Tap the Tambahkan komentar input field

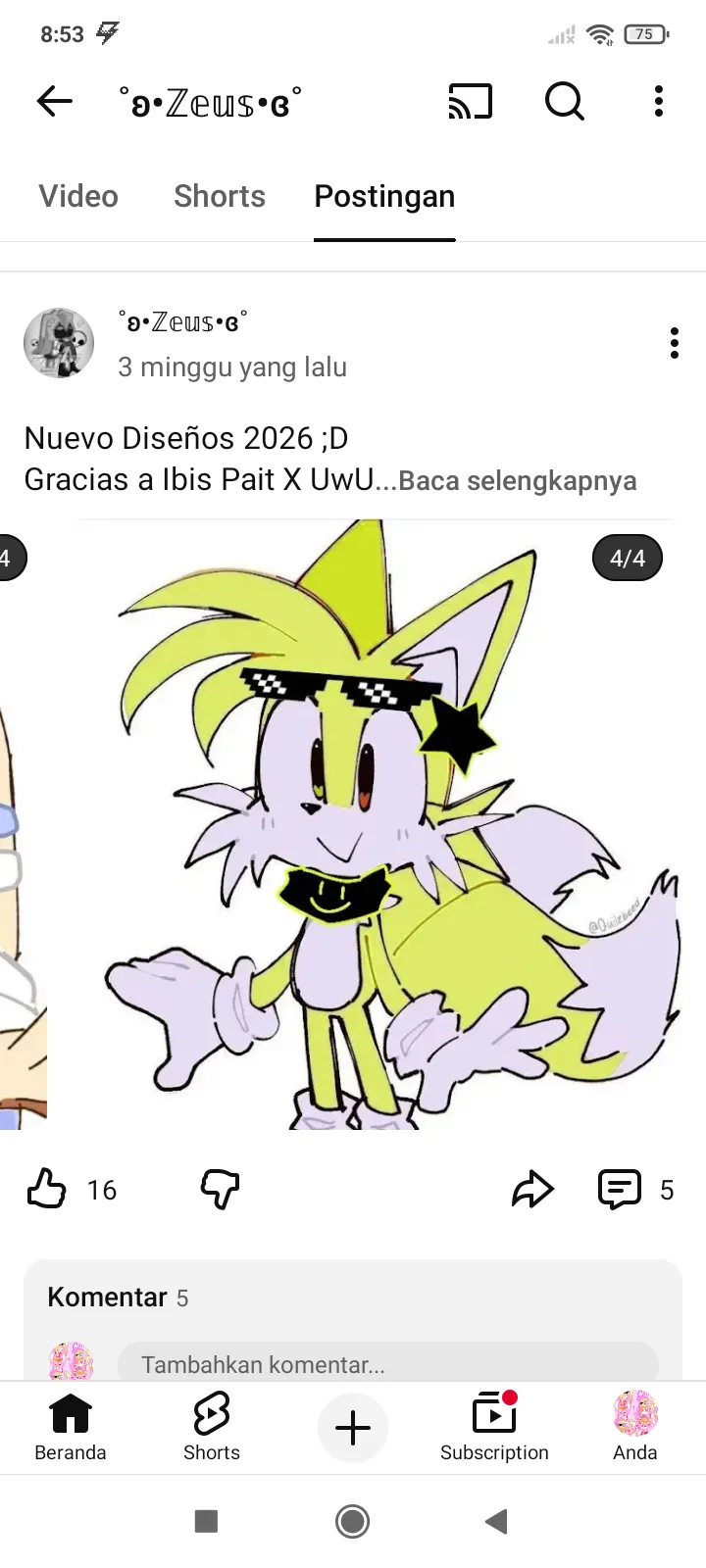click(x=387, y=1364)
